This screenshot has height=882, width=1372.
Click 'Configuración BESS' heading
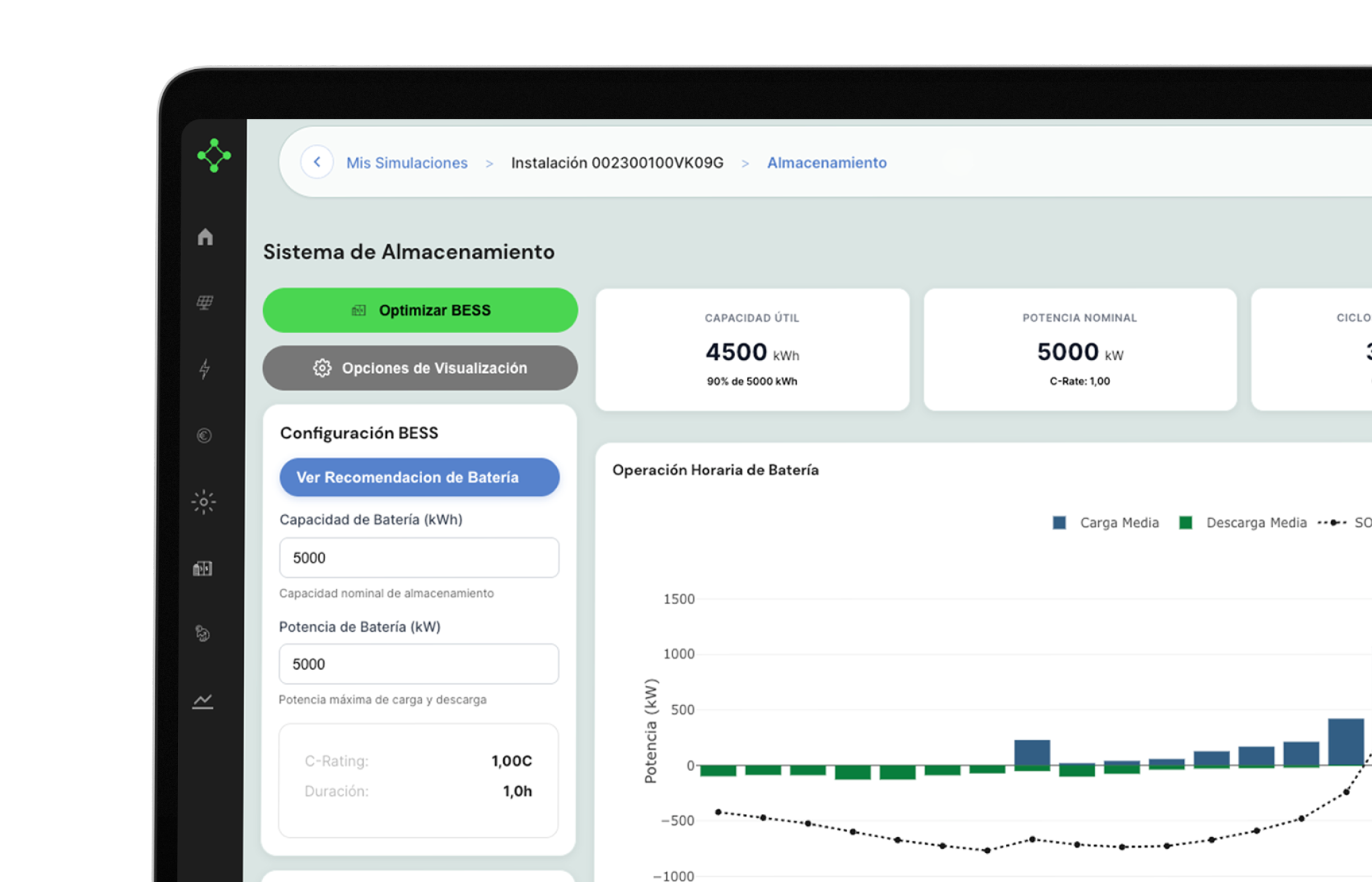tap(359, 433)
